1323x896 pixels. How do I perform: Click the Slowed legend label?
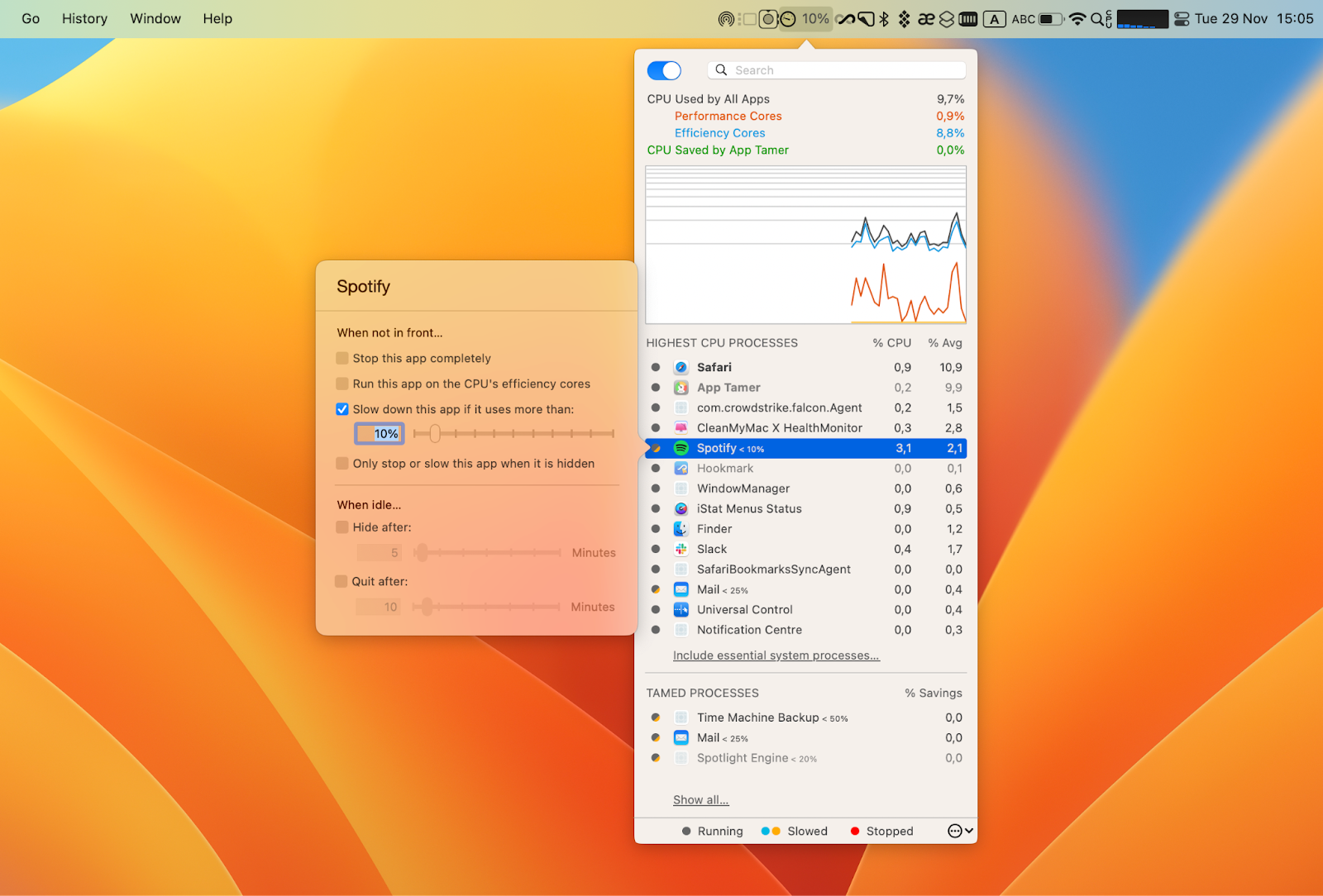pos(807,832)
